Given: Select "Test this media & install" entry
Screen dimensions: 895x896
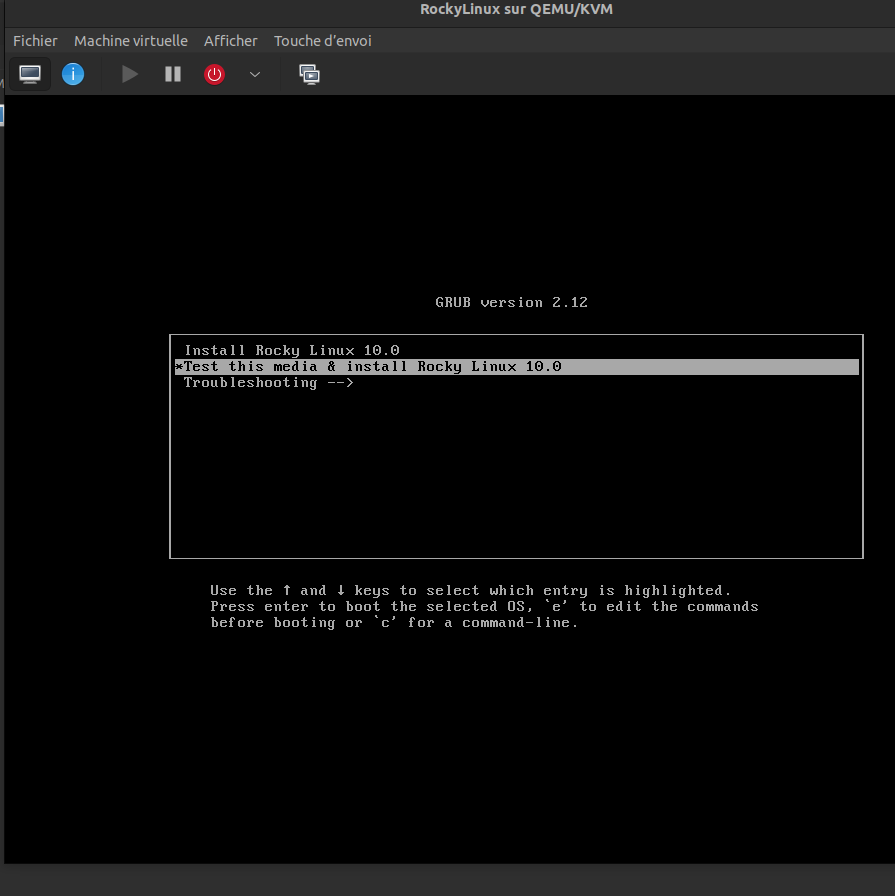Looking at the screenshot, I should (x=517, y=367).
